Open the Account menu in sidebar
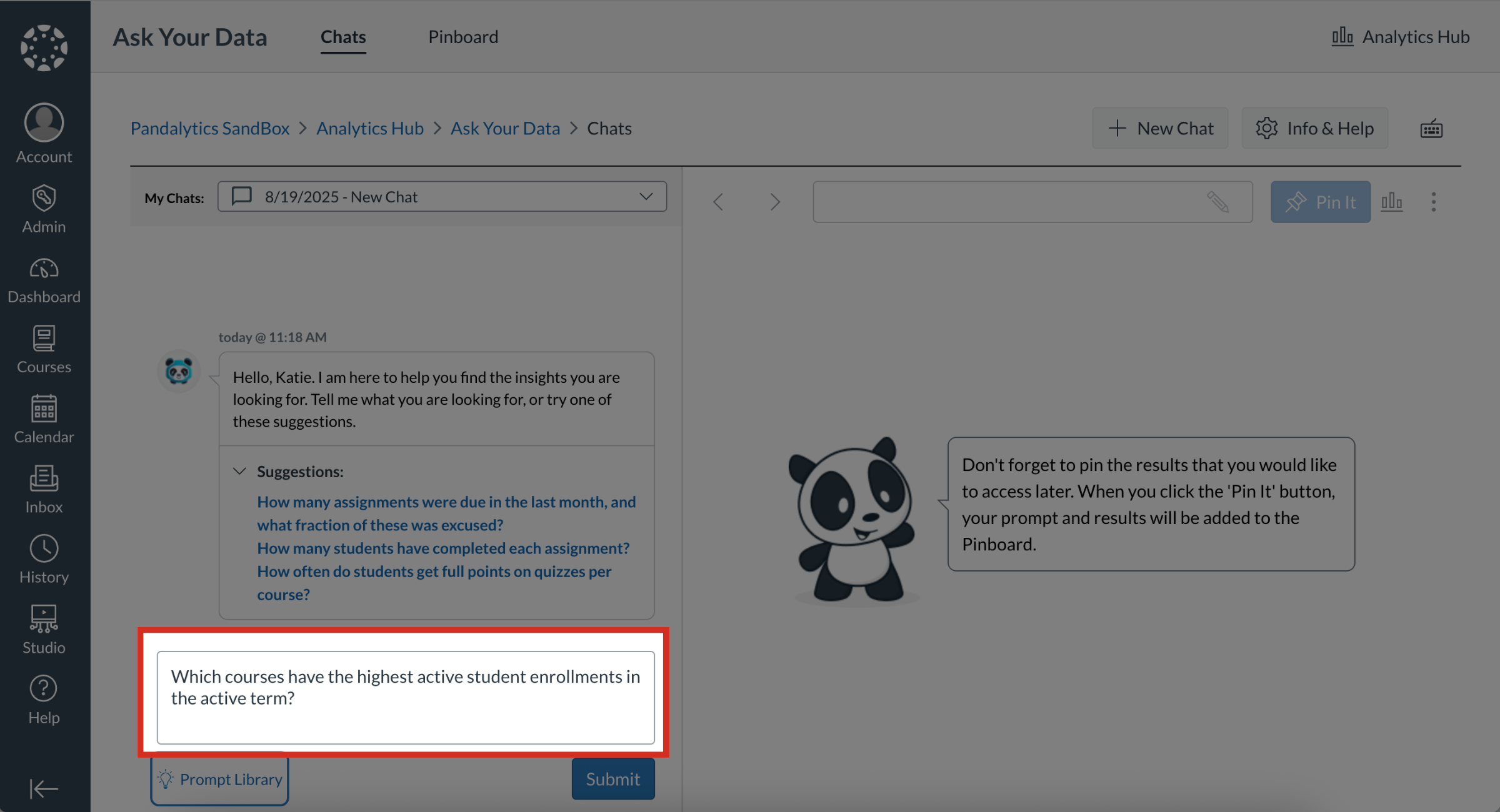The width and height of the screenshot is (1500, 812). (44, 134)
